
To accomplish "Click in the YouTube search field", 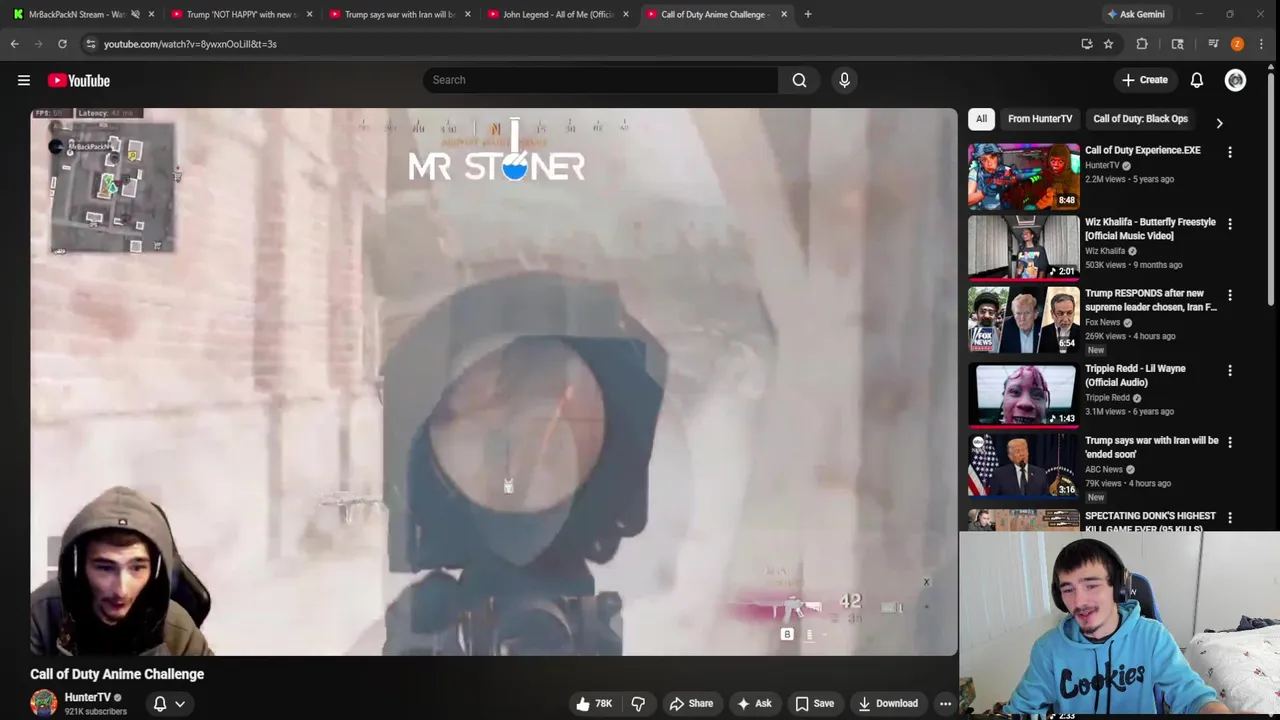I will click(x=600, y=80).
